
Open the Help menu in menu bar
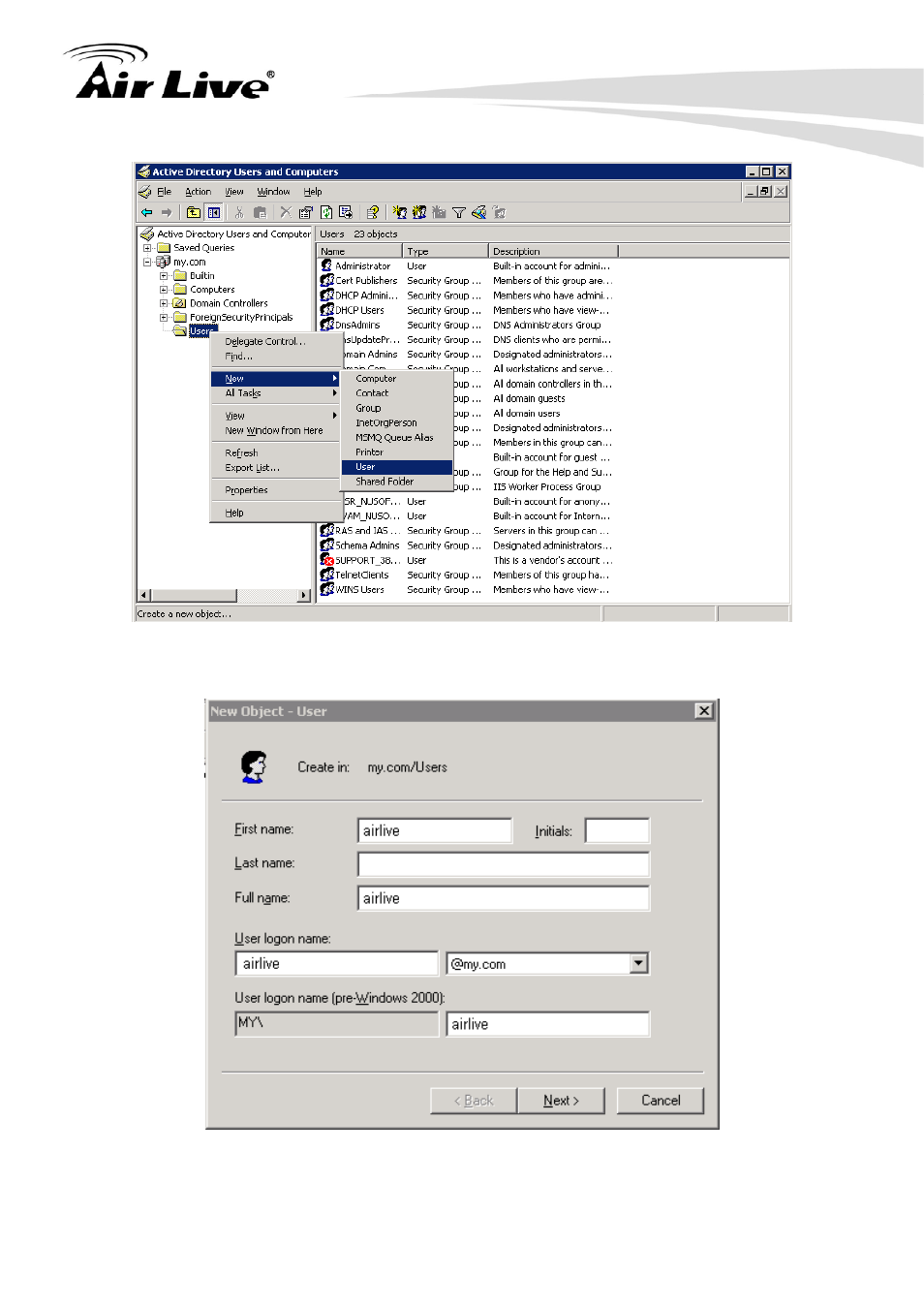click(313, 192)
